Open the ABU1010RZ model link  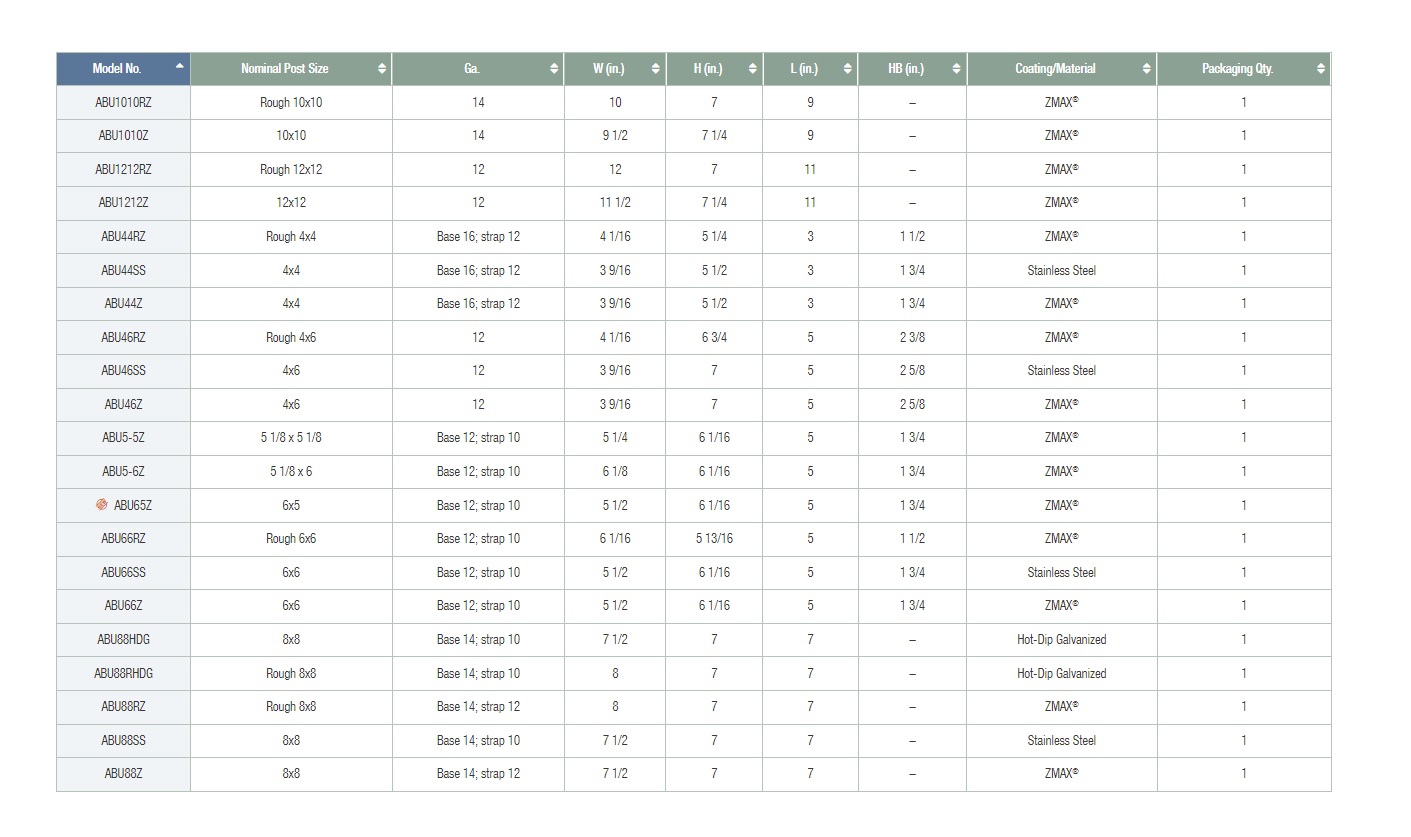(123, 102)
